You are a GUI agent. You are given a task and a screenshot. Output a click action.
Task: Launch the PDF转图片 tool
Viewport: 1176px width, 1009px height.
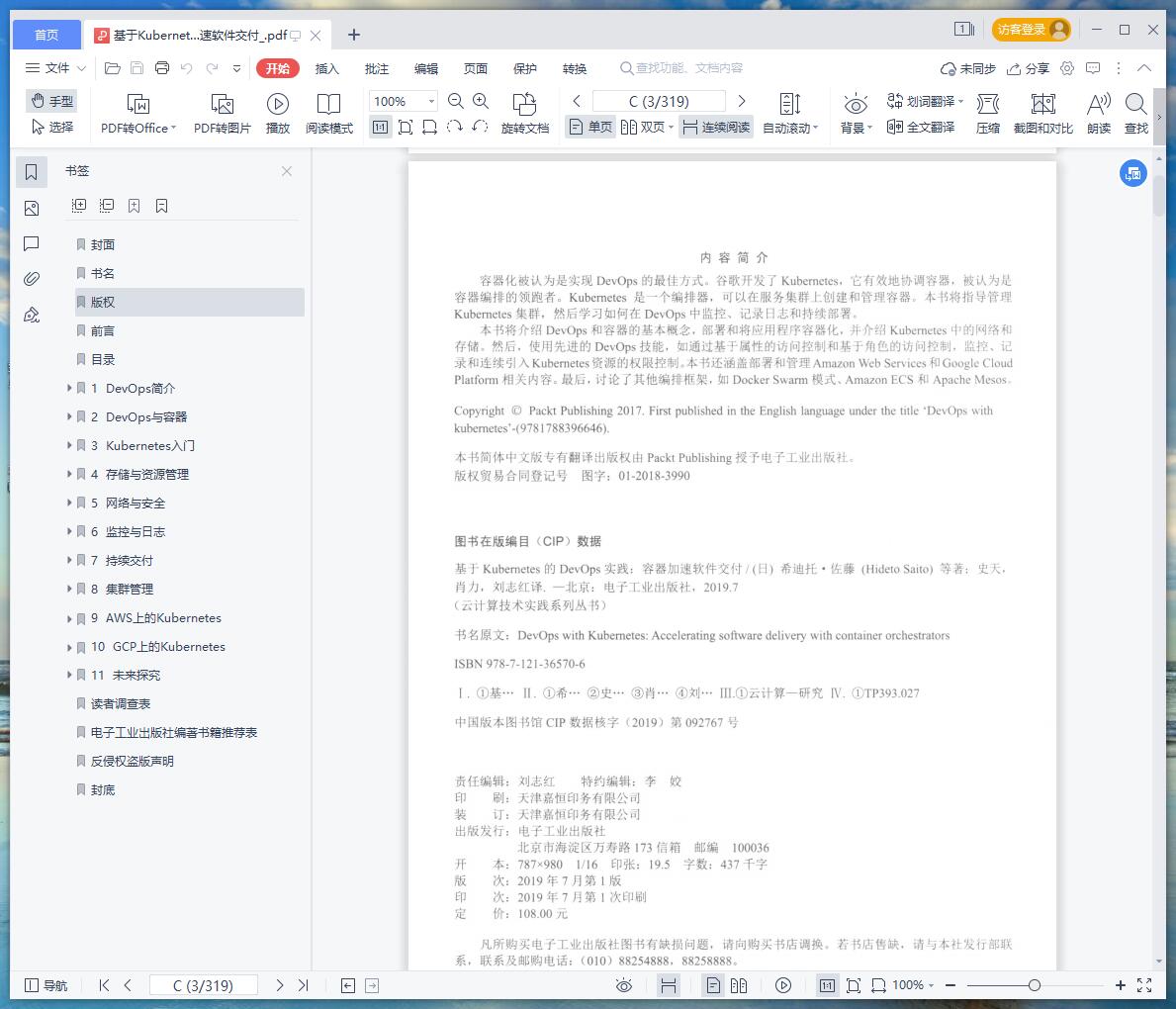click(x=222, y=114)
